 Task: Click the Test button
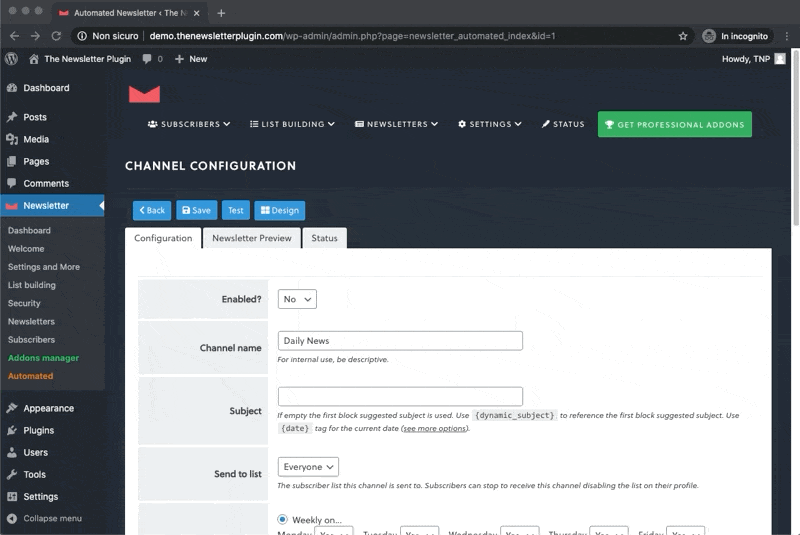click(235, 210)
